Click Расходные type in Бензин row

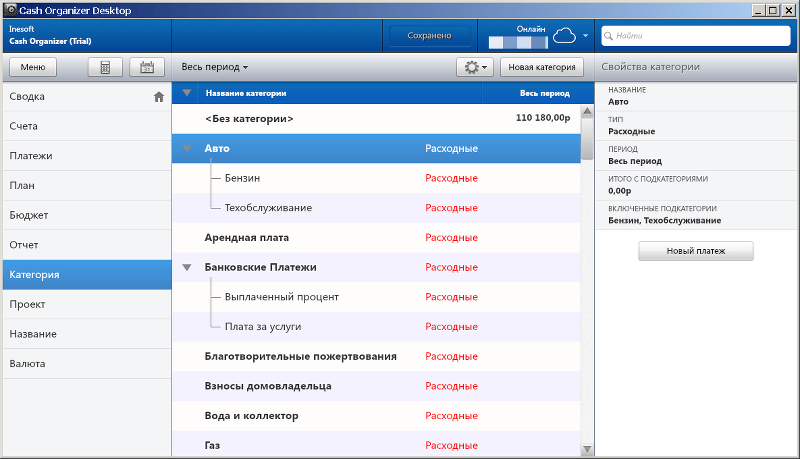click(x=452, y=178)
